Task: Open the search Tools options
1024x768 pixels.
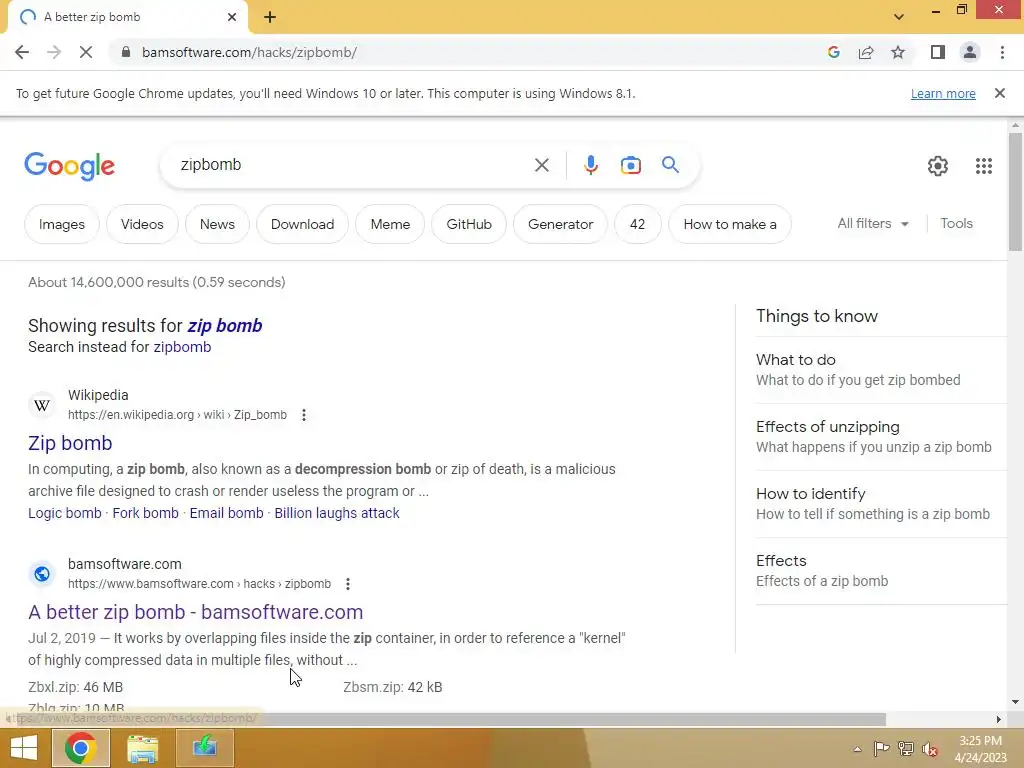Action: 956,223
